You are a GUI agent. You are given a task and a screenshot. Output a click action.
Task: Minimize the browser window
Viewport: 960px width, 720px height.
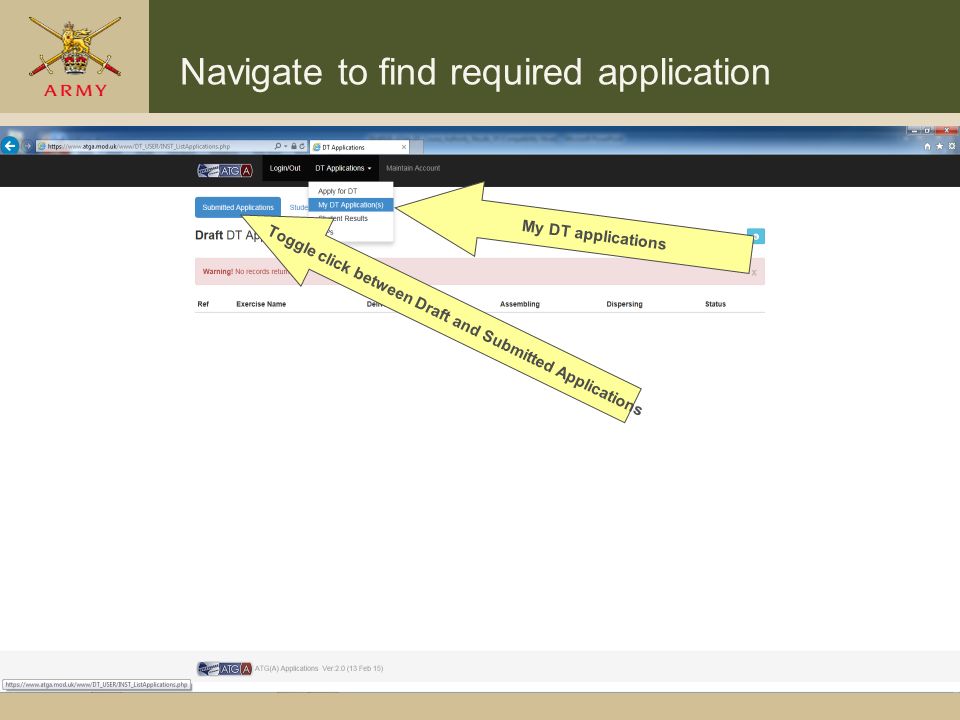914,130
